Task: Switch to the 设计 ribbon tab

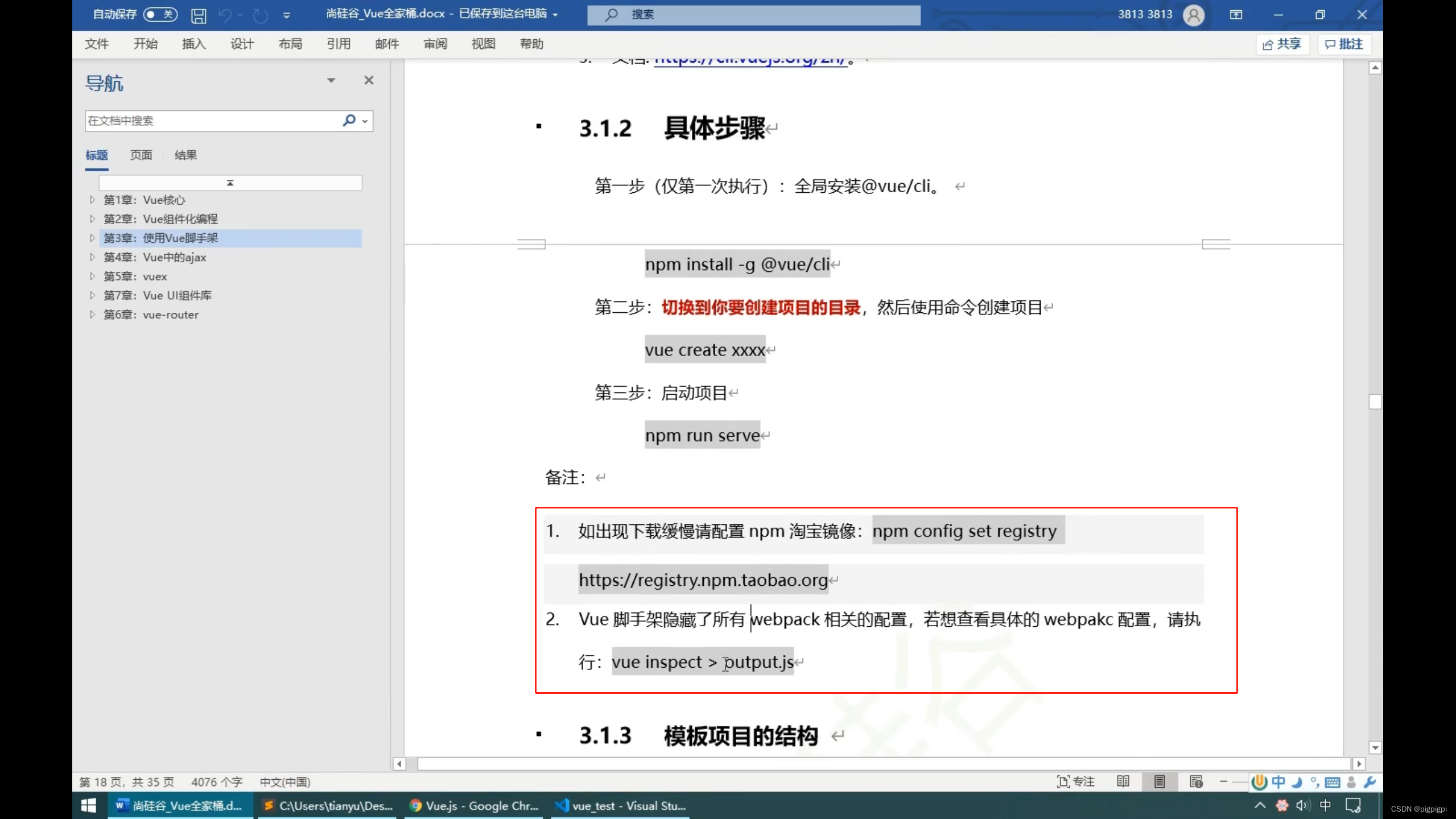Action: (x=242, y=44)
